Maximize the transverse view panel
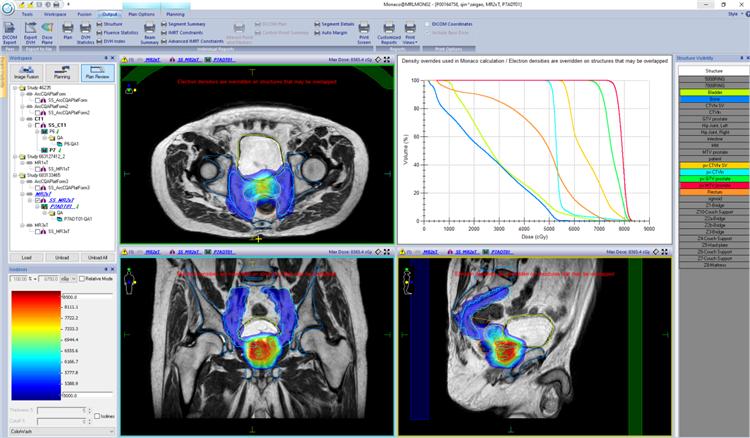This screenshot has width=750, height=438. (x=386, y=60)
